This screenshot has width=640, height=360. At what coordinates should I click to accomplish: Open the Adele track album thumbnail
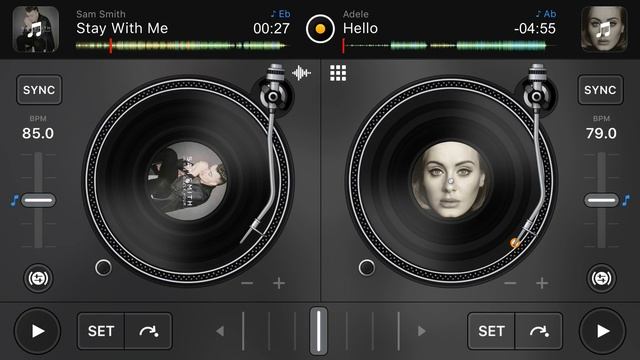pyautogui.click(x=604, y=29)
